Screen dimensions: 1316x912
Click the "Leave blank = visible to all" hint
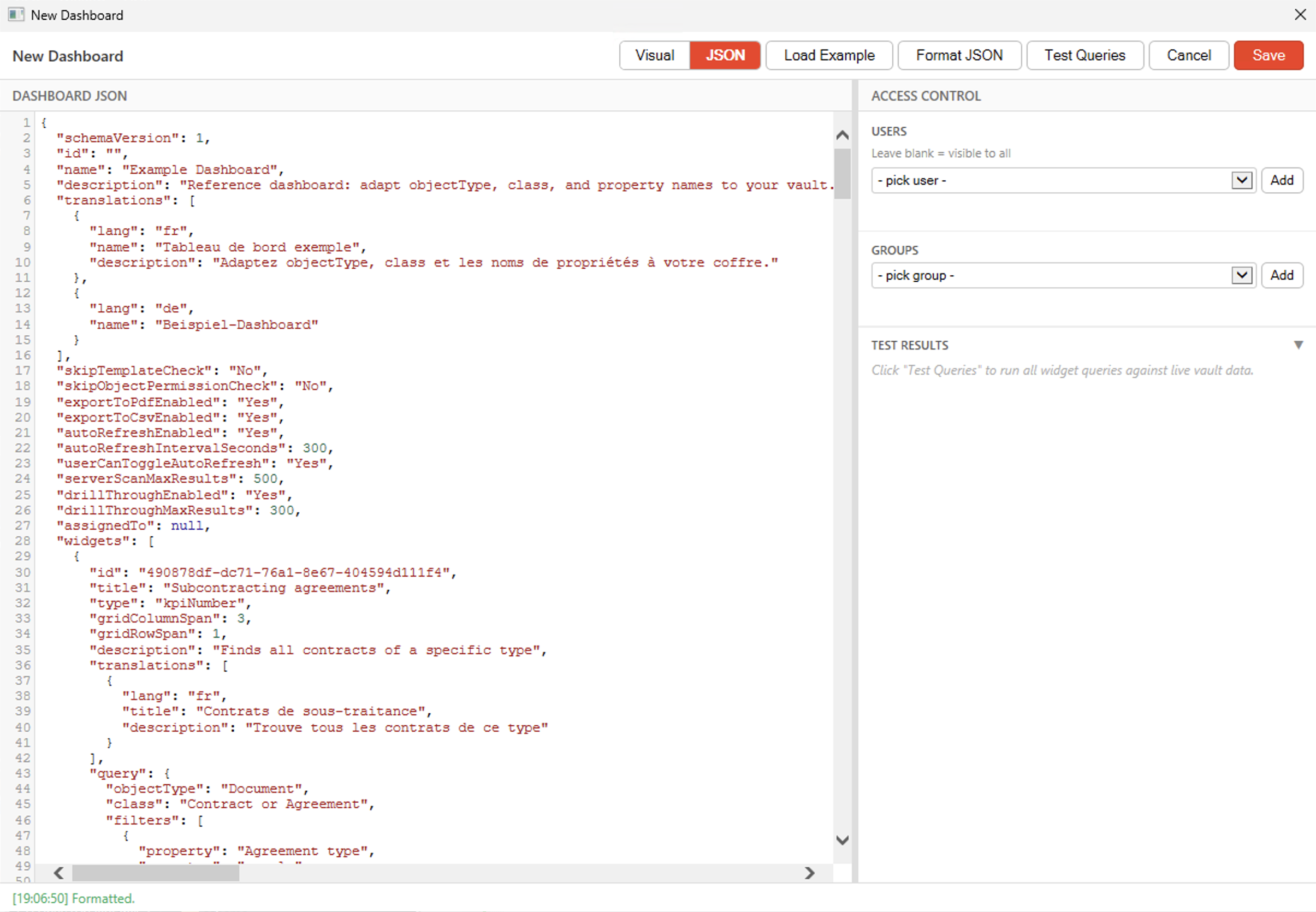click(940, 153)
